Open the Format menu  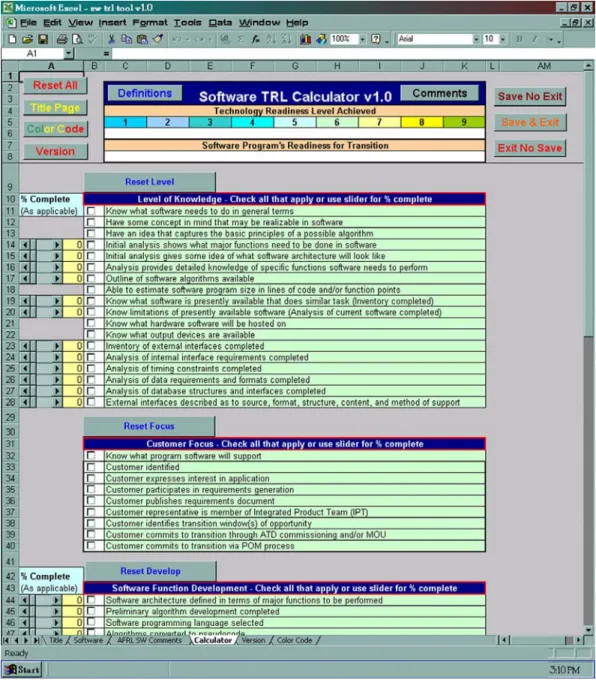(x=150, y=23)
